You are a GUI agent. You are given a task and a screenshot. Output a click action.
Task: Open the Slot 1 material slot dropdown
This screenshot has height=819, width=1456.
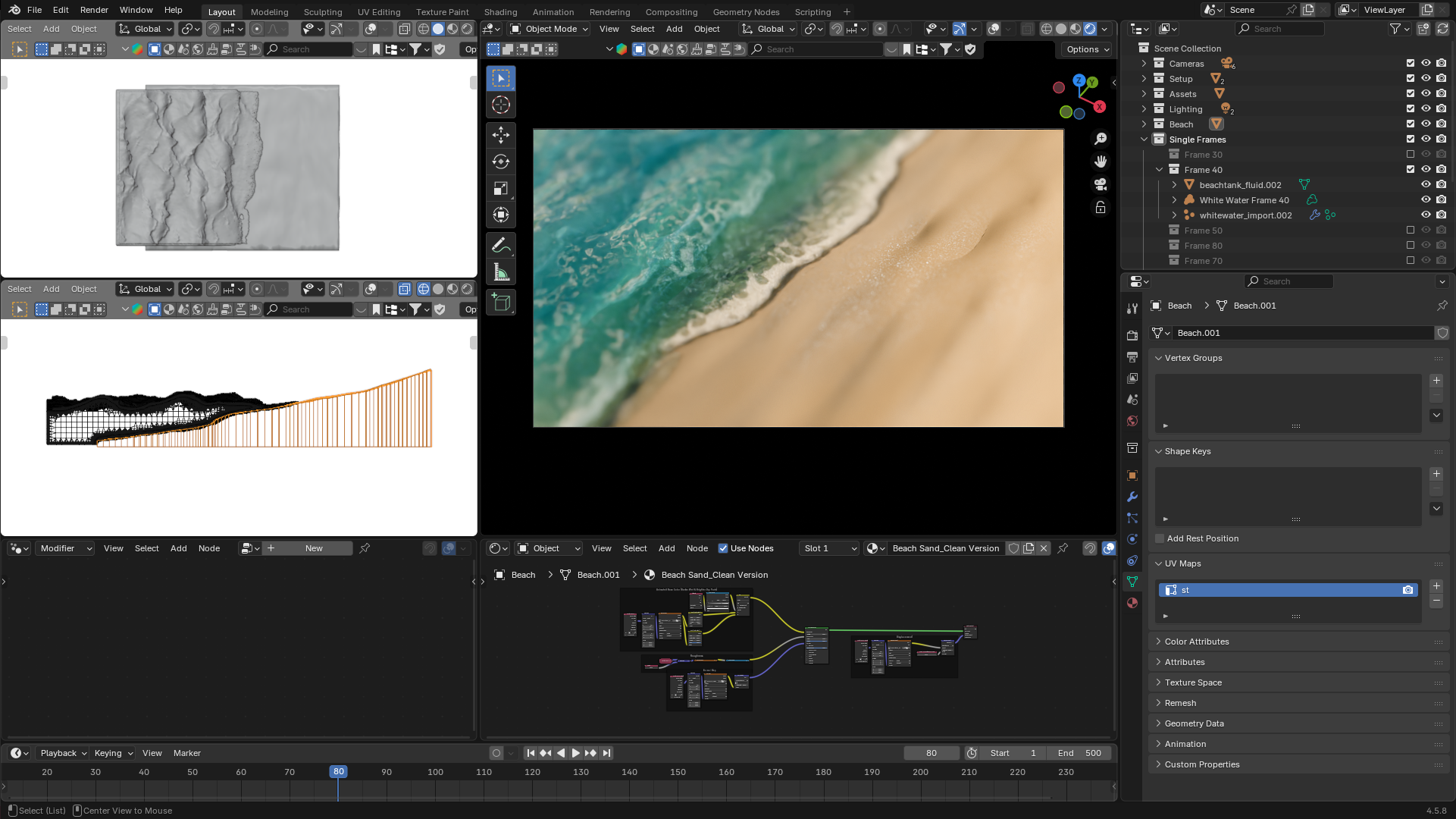(x=829, y=548)
